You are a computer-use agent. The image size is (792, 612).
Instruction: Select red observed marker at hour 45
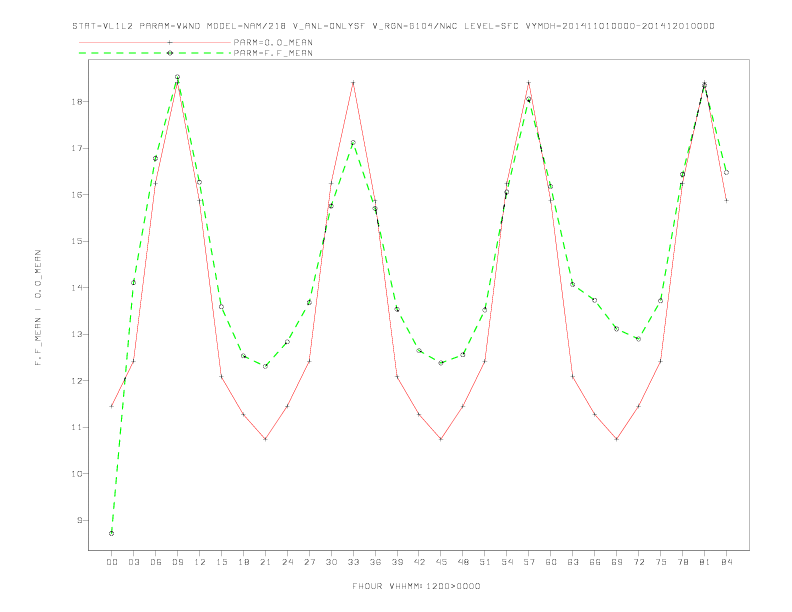point(441,439)
